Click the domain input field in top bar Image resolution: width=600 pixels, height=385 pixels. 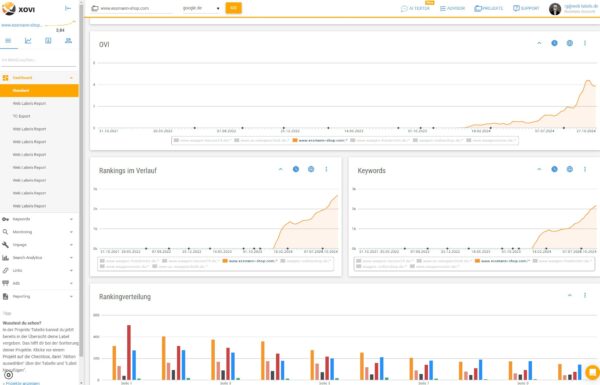pos(136,8)
